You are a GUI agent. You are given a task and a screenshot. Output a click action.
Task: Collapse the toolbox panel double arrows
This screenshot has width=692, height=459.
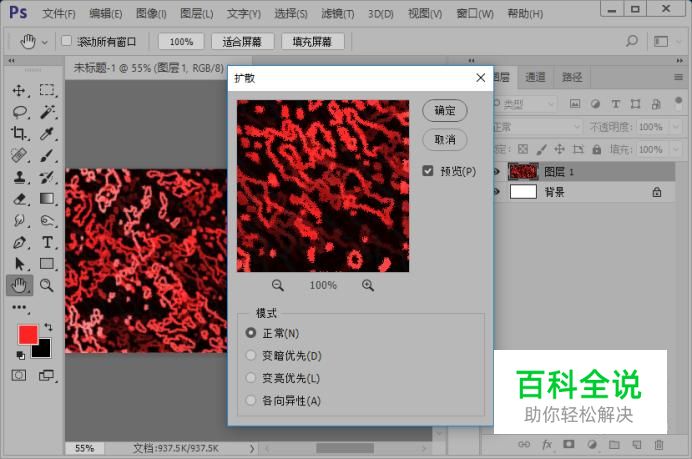pos(11,60)
